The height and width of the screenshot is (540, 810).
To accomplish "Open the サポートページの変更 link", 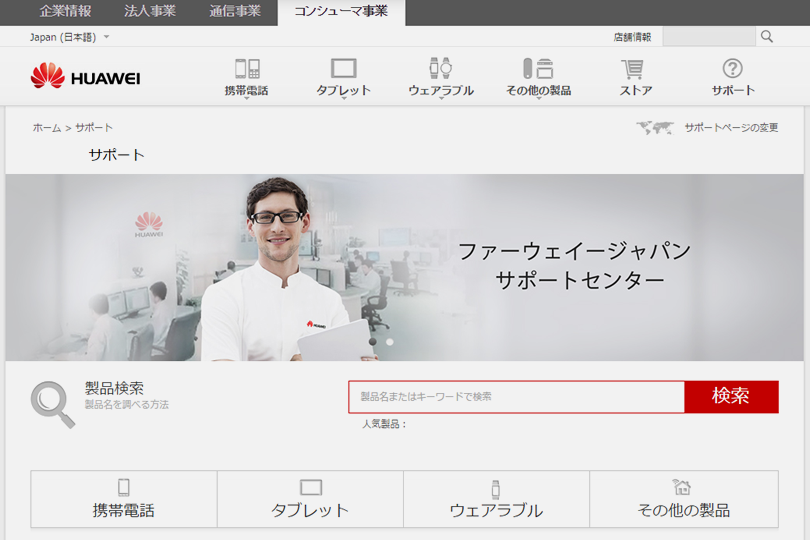I will (x=731, y=128).
